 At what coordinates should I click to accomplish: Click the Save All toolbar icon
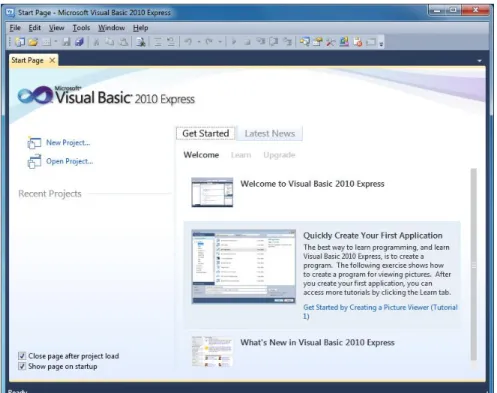79,42
